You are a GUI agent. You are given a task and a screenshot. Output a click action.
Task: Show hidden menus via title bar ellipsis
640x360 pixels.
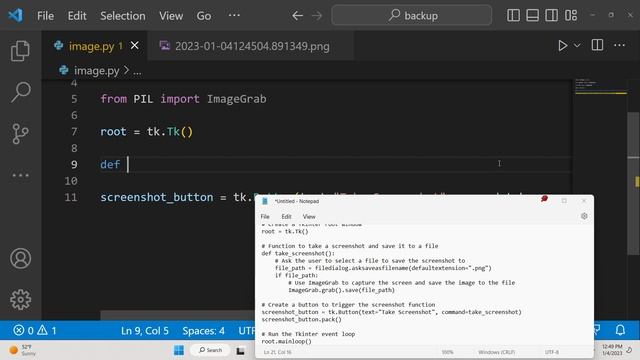[234, 16]
